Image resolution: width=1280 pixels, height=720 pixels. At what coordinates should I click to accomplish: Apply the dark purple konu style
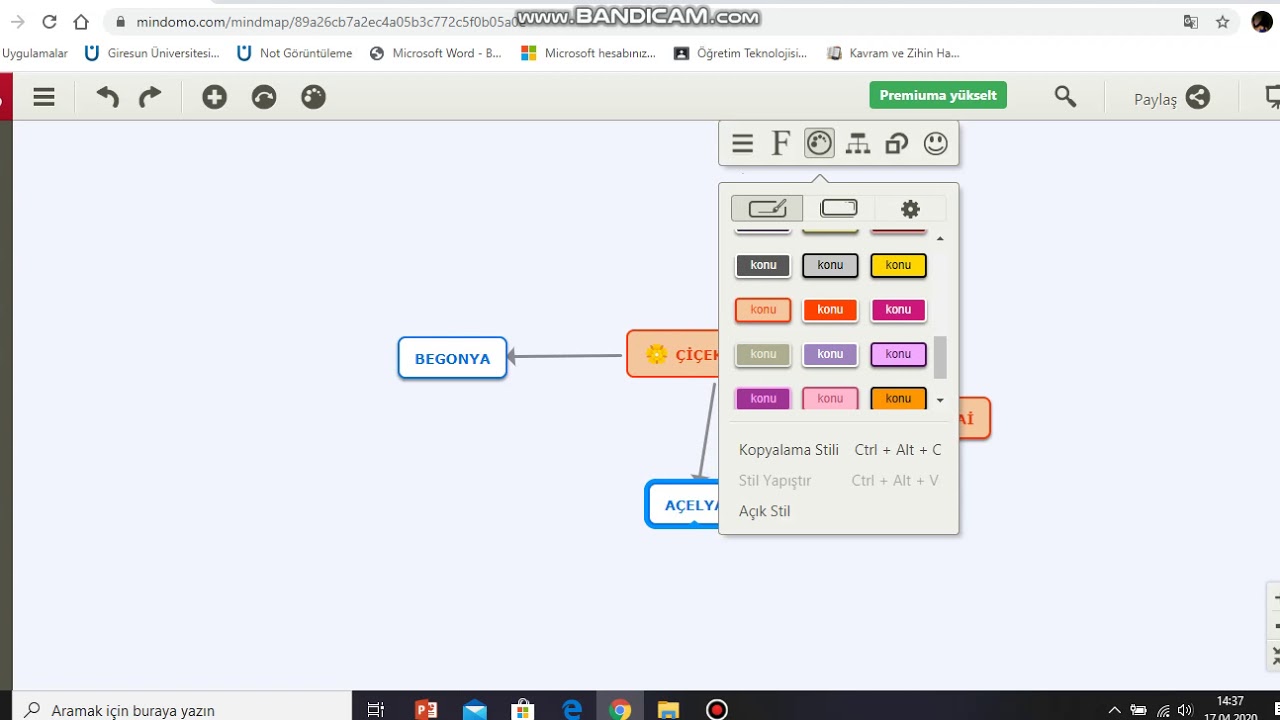pyautogui.click(x=763, y=398)
